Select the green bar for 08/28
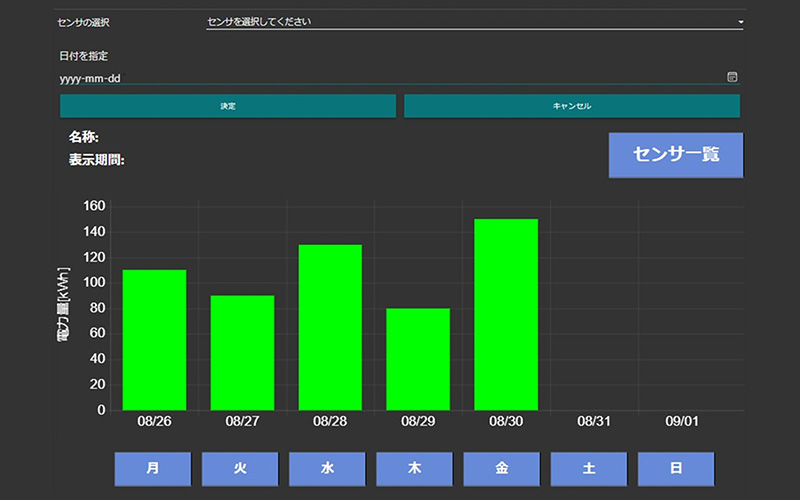The height and width of the screenshot is (500, 800). (x=330, y=327)
